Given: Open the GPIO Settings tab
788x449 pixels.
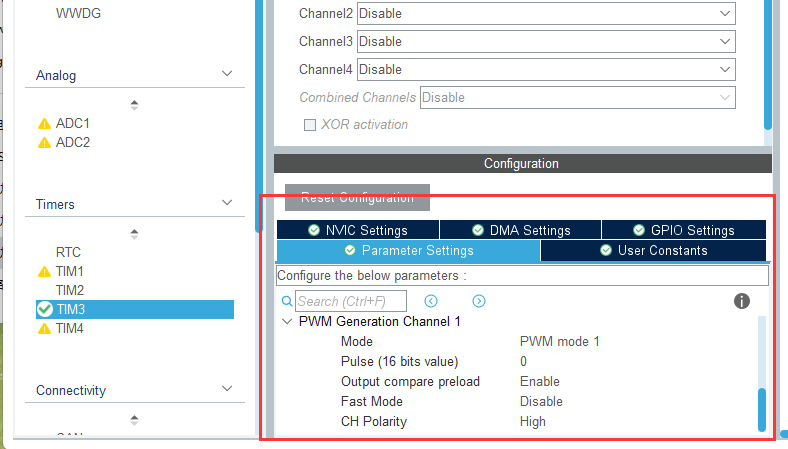Looking at the screenshot, I should coord(683,230).
